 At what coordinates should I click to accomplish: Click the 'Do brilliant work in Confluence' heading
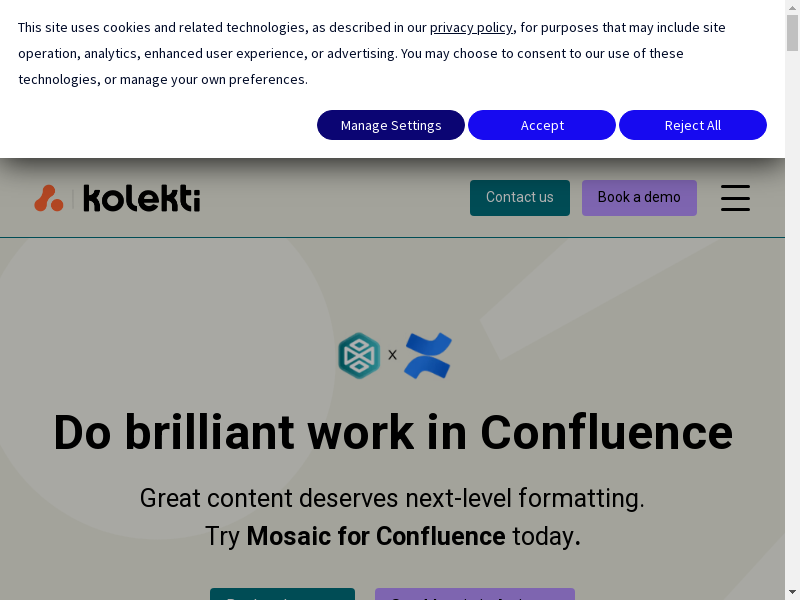[x=392, y=432]
